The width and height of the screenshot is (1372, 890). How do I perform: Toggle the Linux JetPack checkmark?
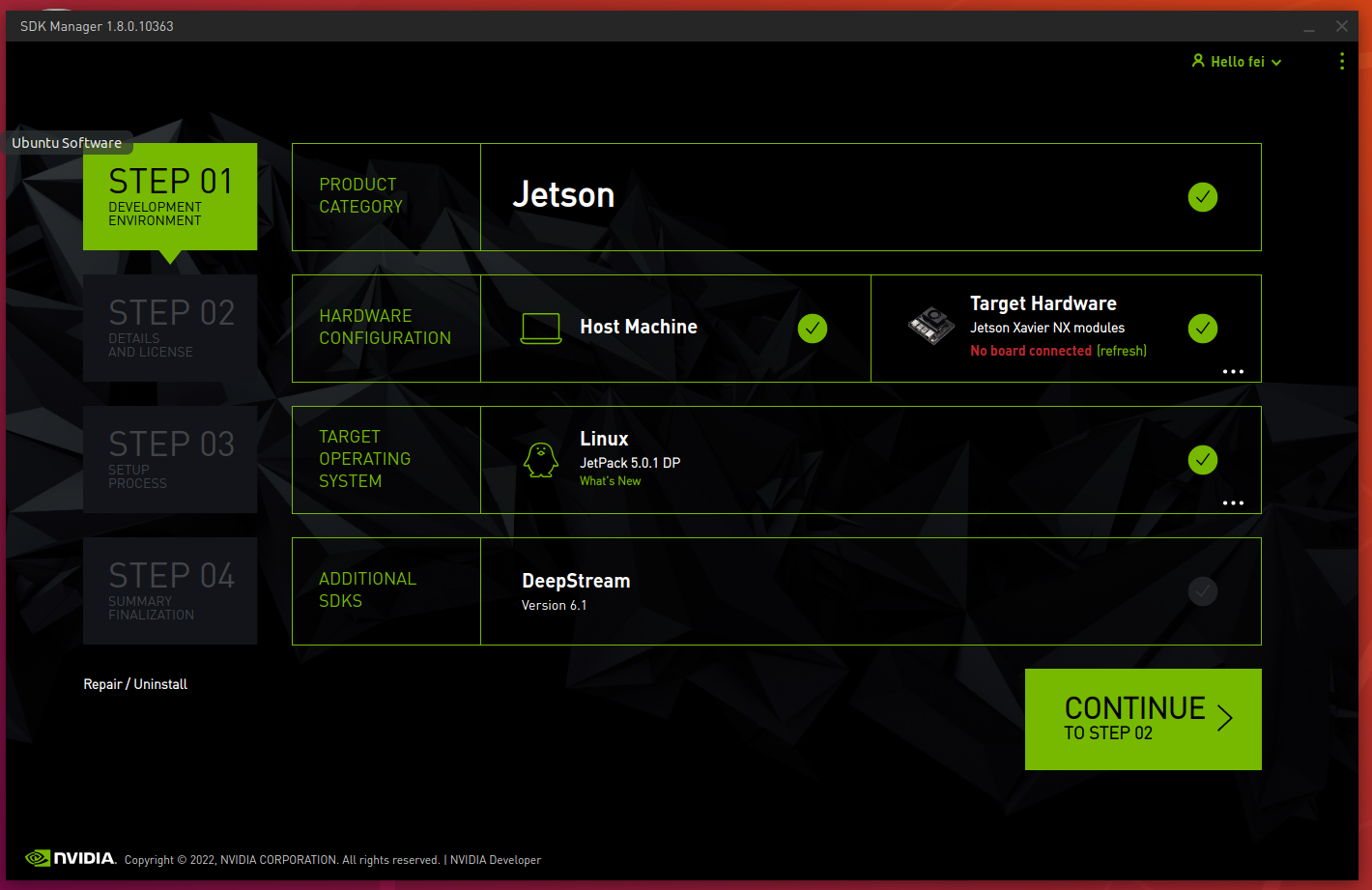1202,460
